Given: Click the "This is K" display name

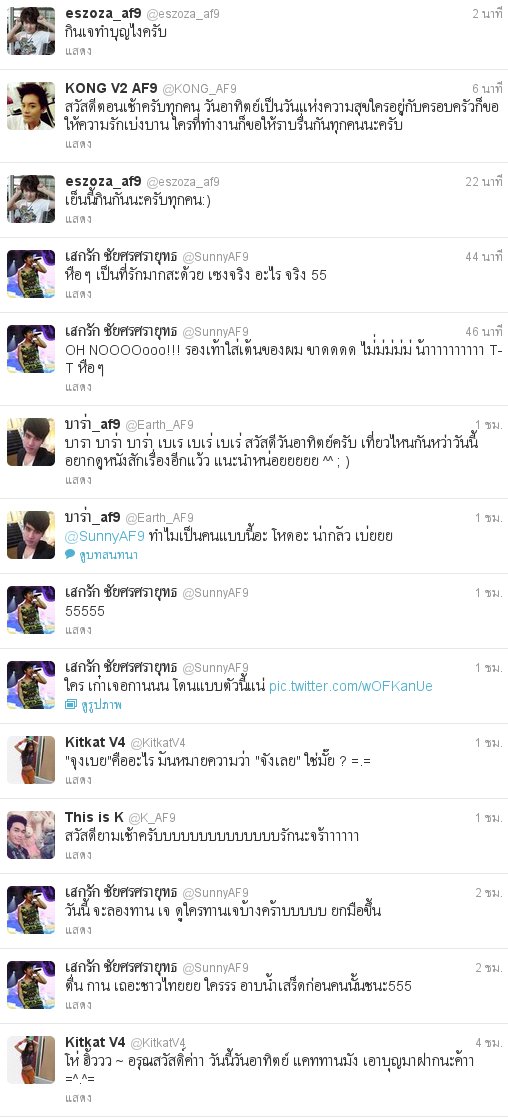Looking at the screenshot, I should (x=94, y=817).
